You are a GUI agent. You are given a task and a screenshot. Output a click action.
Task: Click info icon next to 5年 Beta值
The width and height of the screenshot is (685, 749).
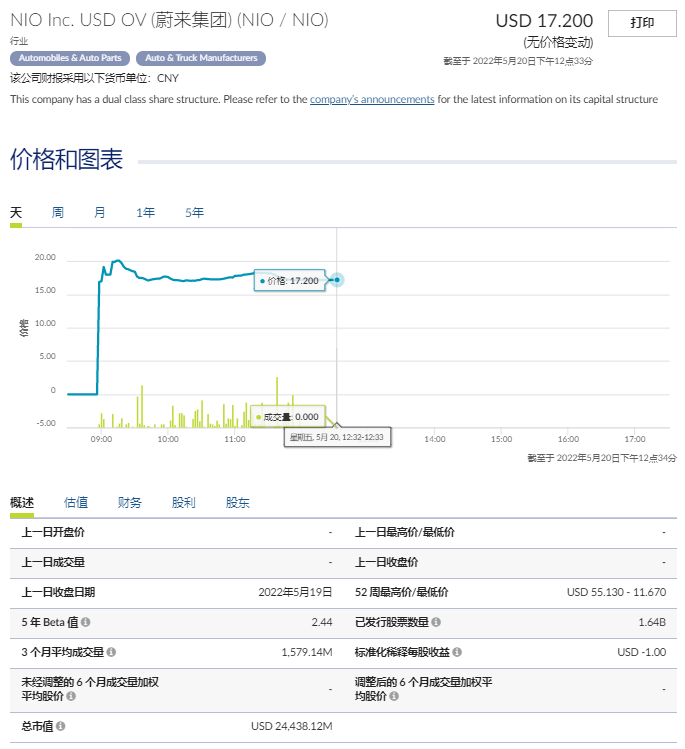[x=86, y=622]
